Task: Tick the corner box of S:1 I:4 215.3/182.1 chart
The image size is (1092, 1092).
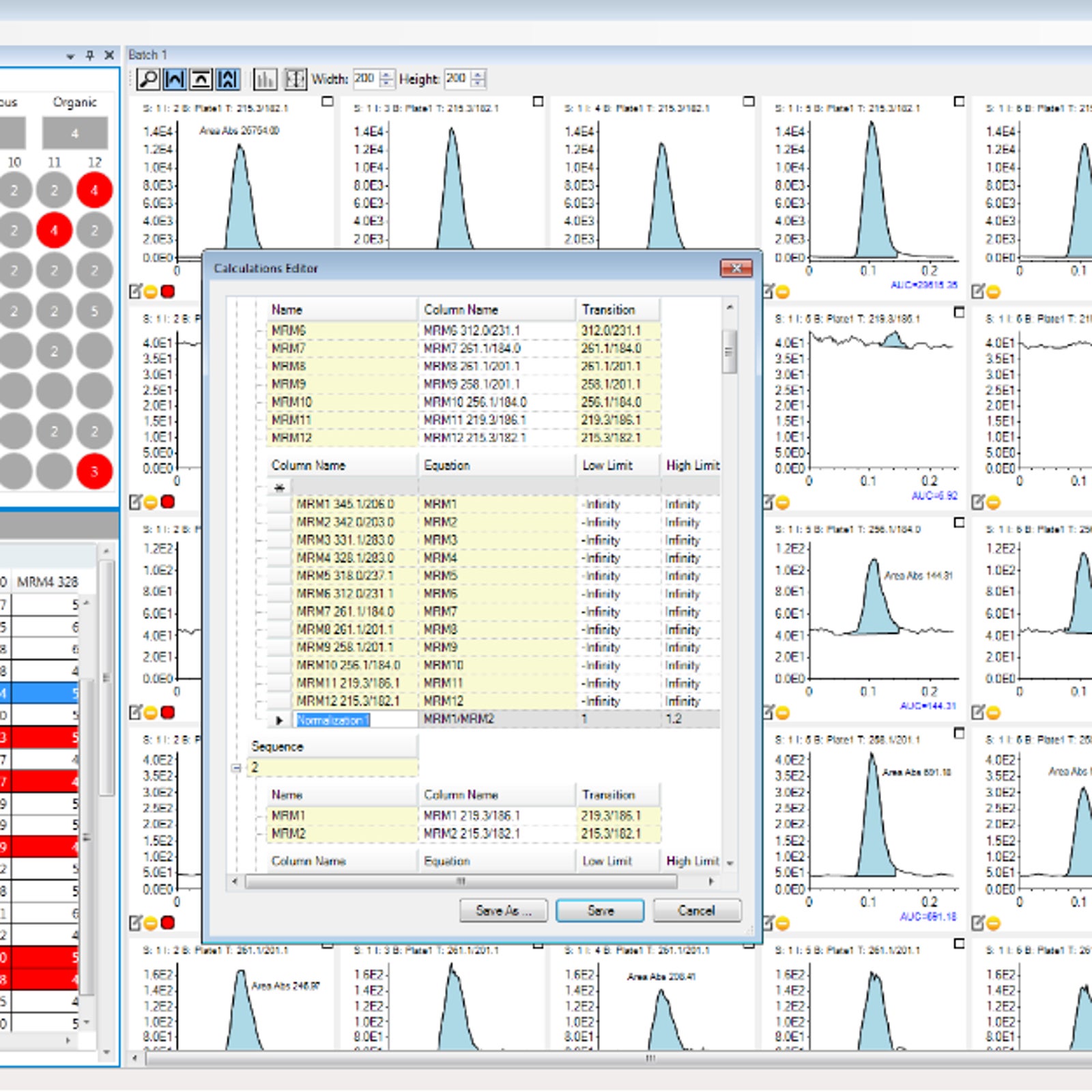Action: click(x=749, y=102)
